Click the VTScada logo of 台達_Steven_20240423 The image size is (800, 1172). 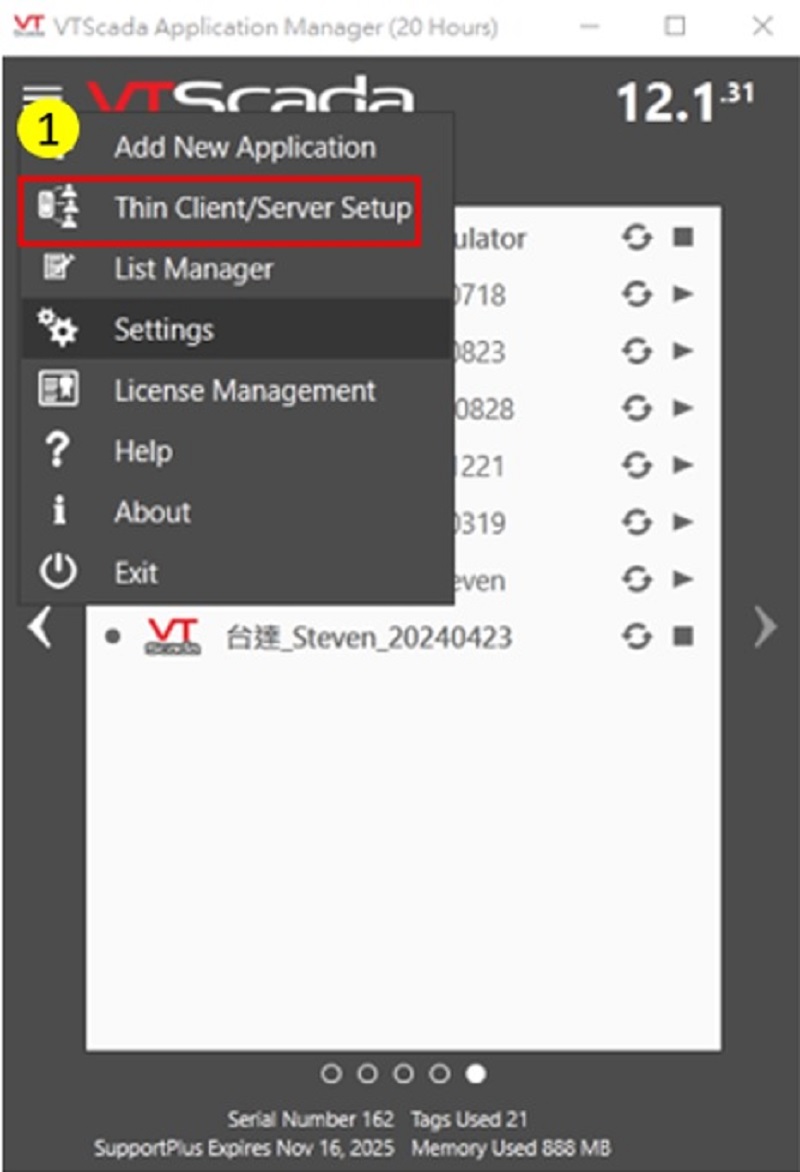pos(172,637)
